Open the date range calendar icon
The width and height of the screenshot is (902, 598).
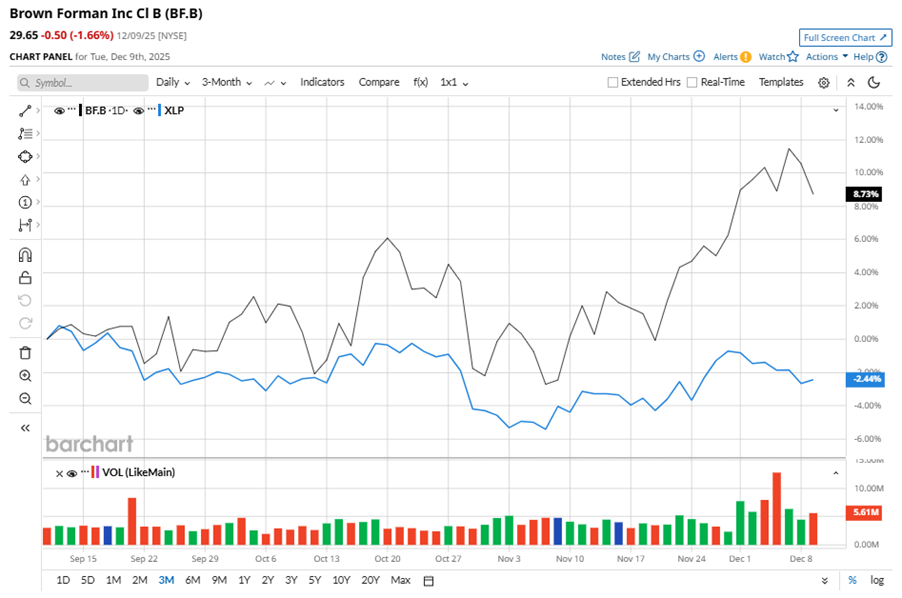(429, 581)
